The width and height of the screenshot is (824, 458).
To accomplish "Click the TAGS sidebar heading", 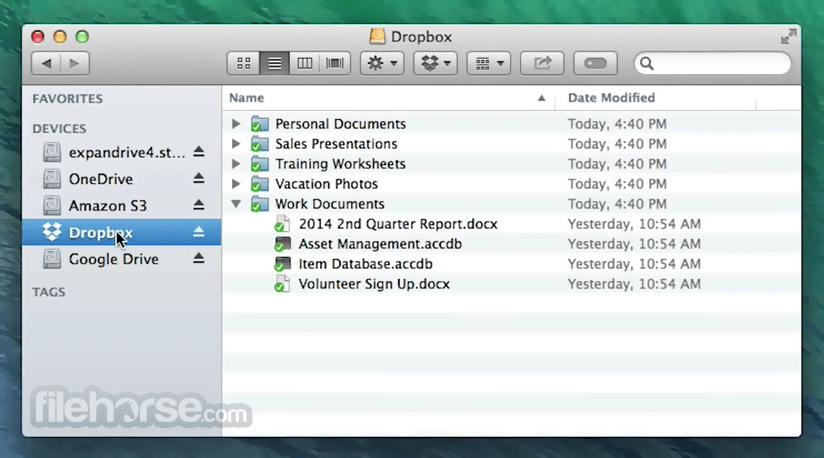I will (x=49, y=292).
